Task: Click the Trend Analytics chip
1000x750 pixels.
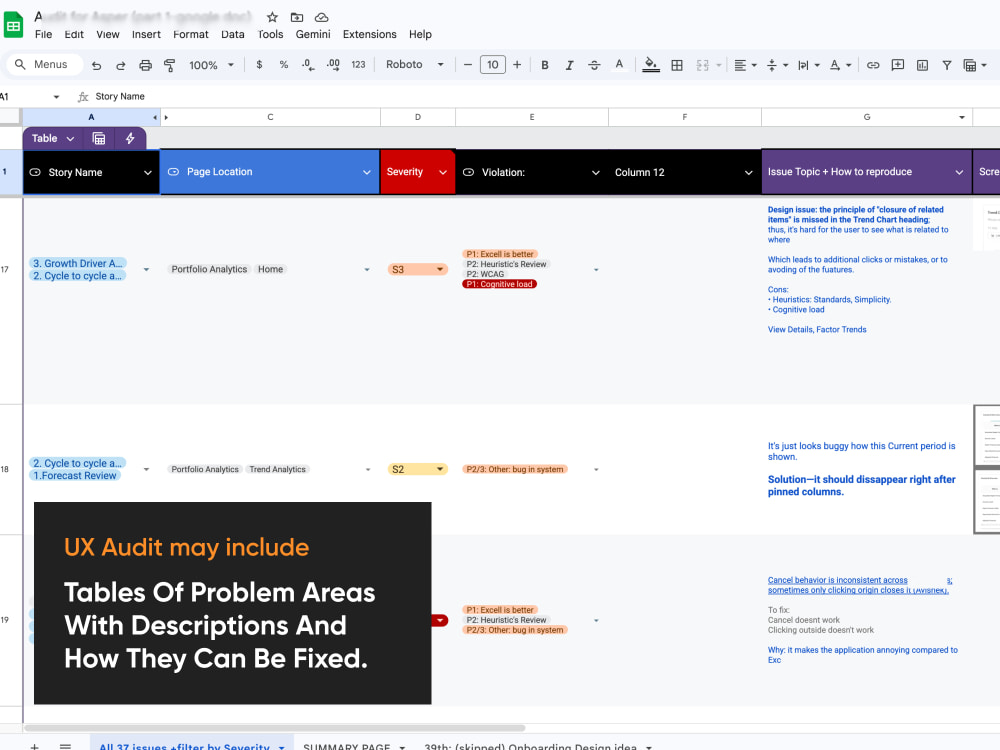Action: pos(277,469)
